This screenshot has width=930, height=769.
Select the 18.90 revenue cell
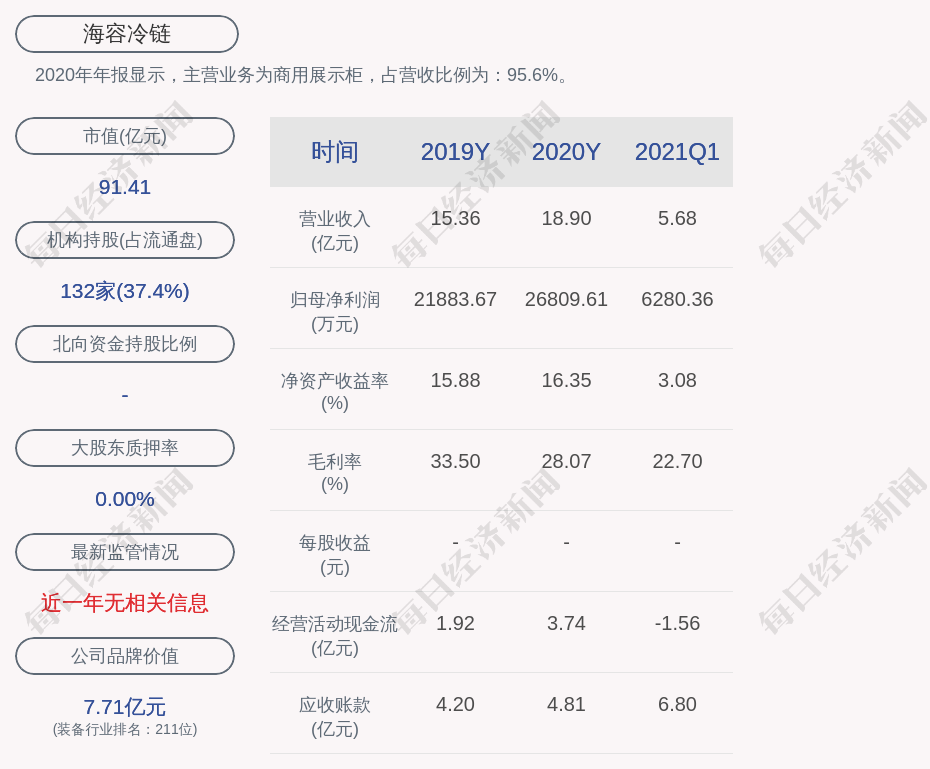[566, 218]
